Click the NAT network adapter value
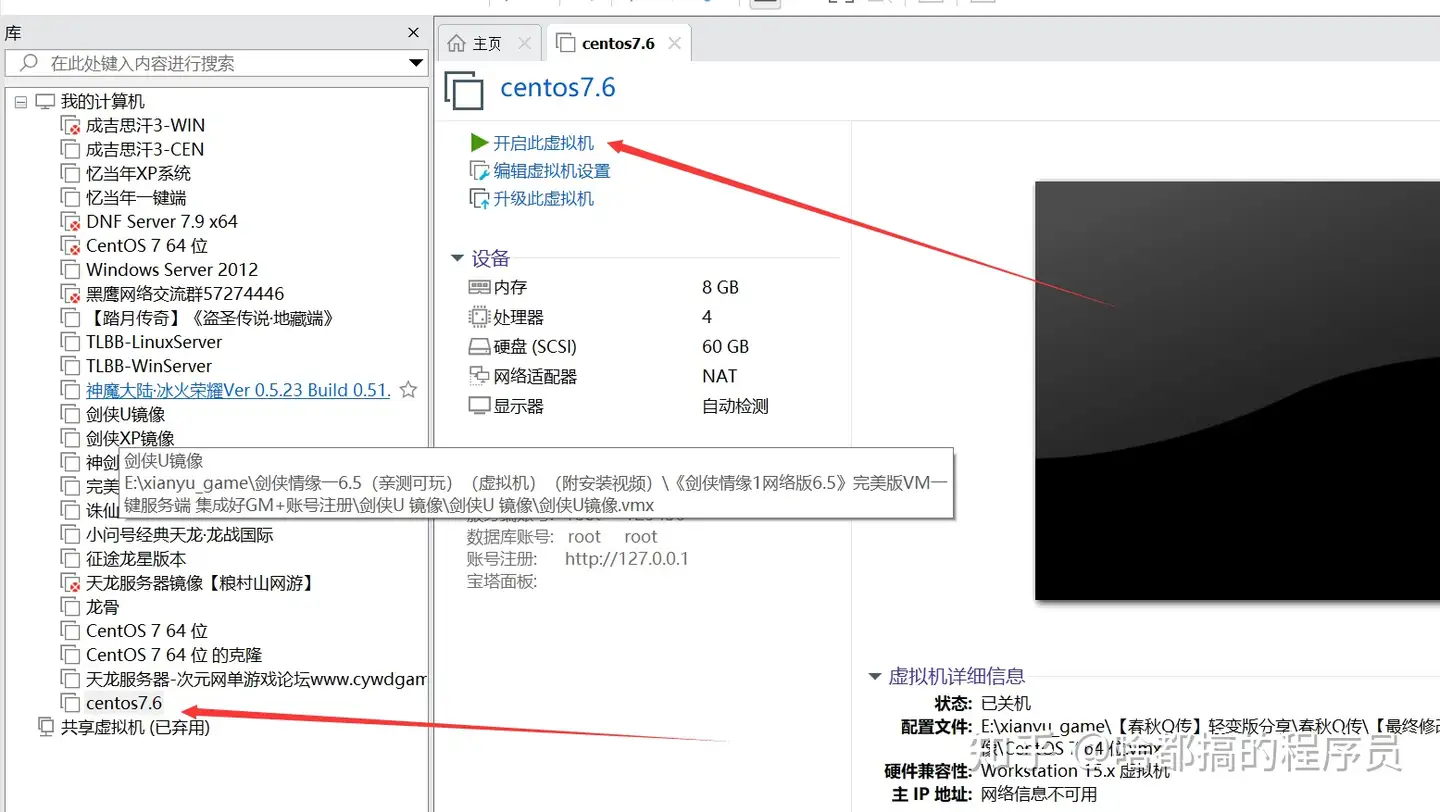This screenshot has height=812, width=1440. point(719,376)
